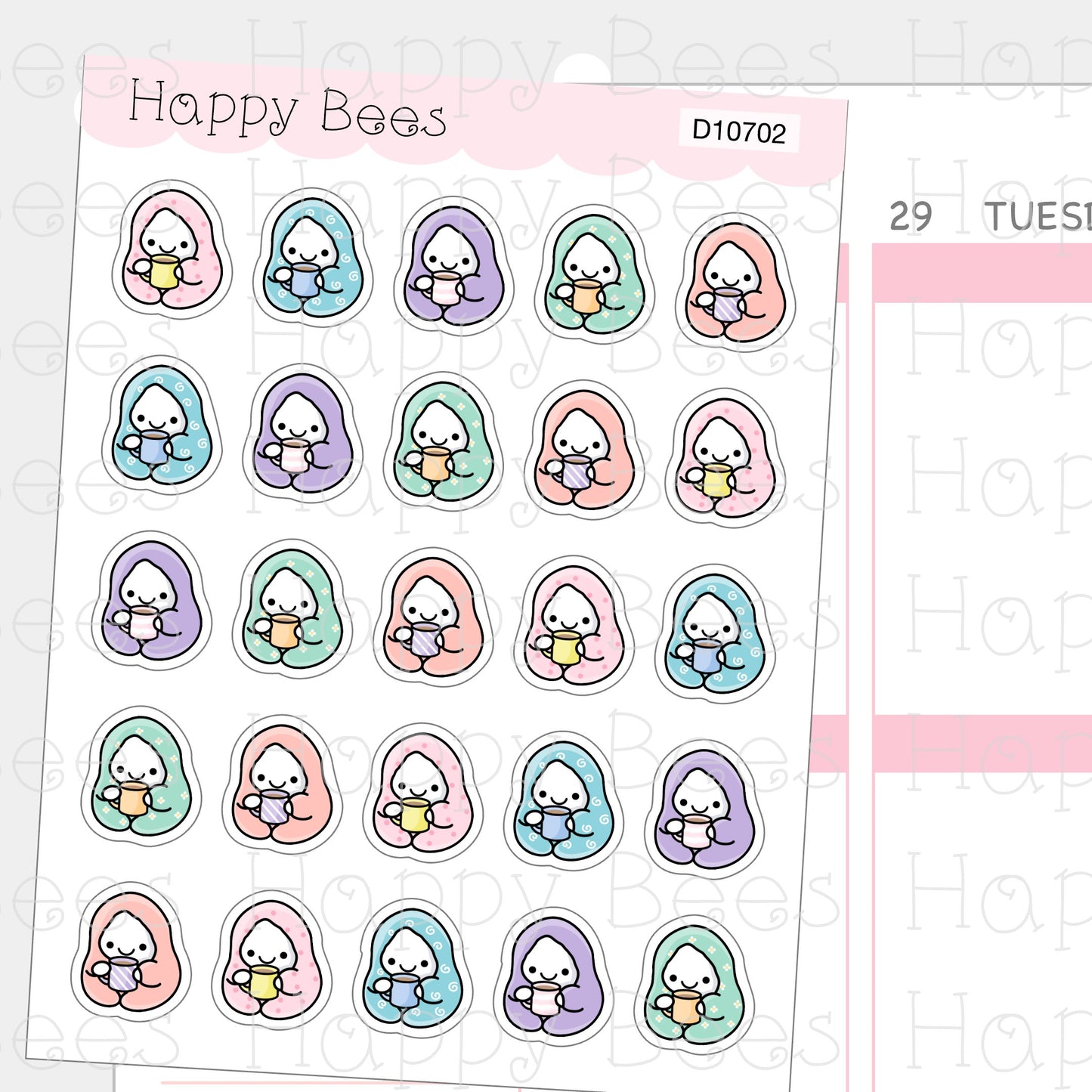Click the date number 29 on the planner
Screen dimensions: 1092x1092
click(911, 218)
